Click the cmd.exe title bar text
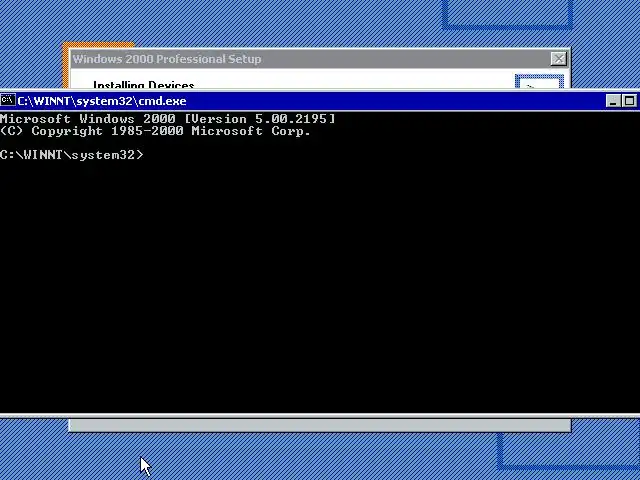Image resolution: width=640 pixels, height=480 pixels. (102, 101)
